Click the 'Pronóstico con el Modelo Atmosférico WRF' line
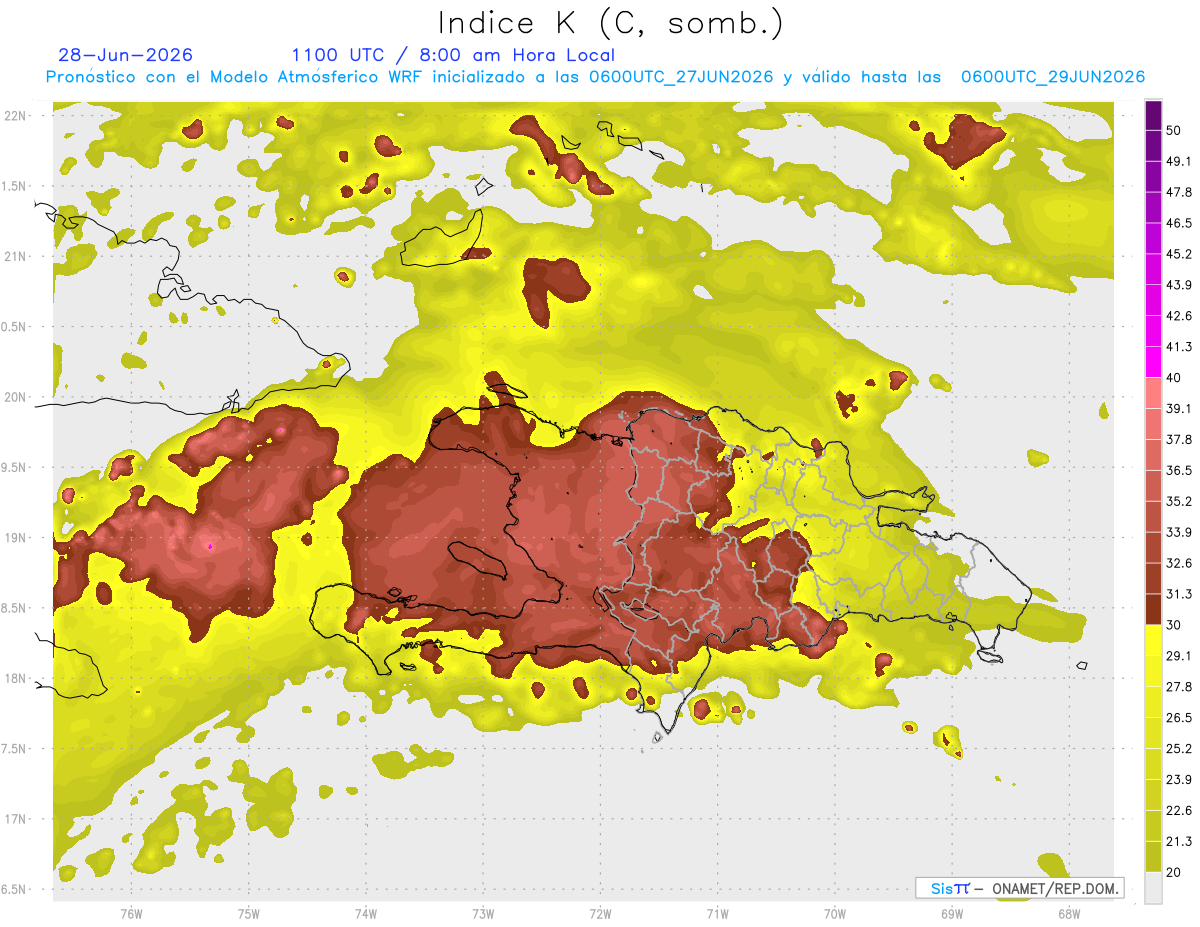The image size is (1200, 927). (x=595, y=77)
